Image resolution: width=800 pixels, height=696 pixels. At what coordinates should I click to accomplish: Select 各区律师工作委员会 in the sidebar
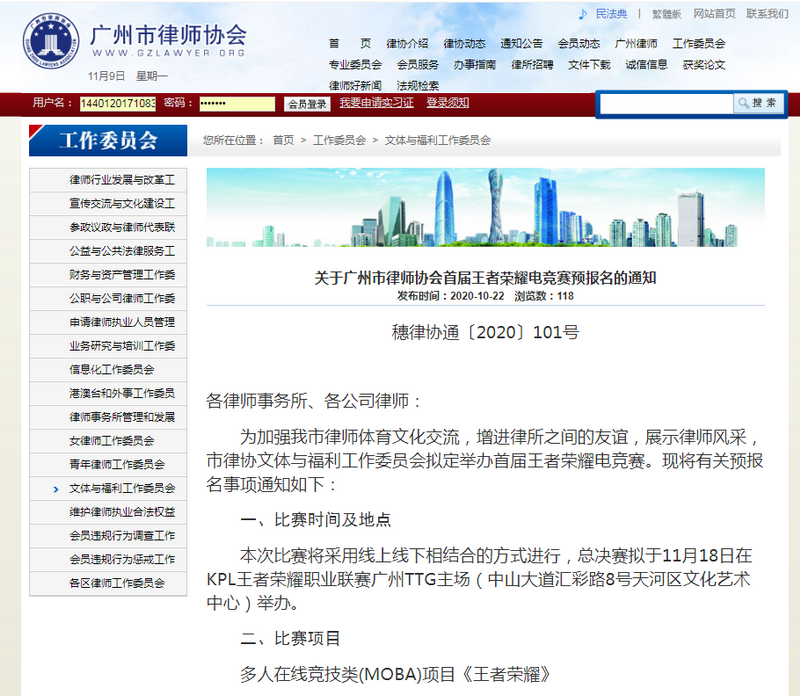click(x=108, y=583)
